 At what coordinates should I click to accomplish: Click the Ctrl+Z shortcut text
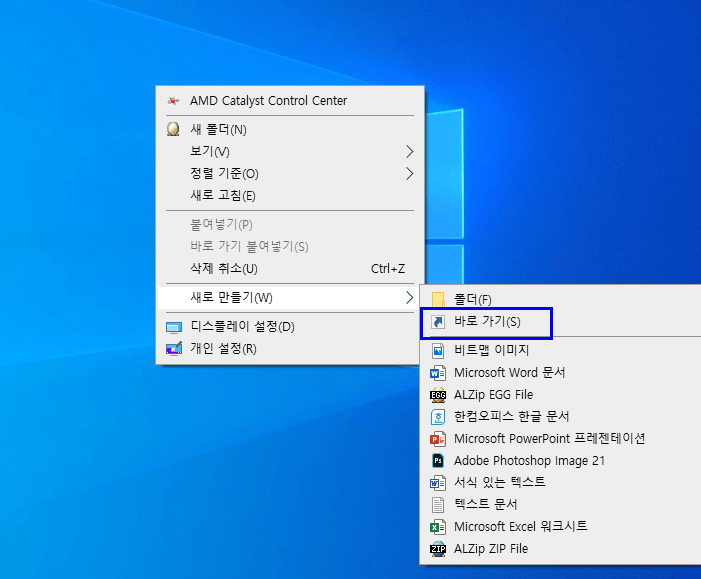tap(388, 269)
